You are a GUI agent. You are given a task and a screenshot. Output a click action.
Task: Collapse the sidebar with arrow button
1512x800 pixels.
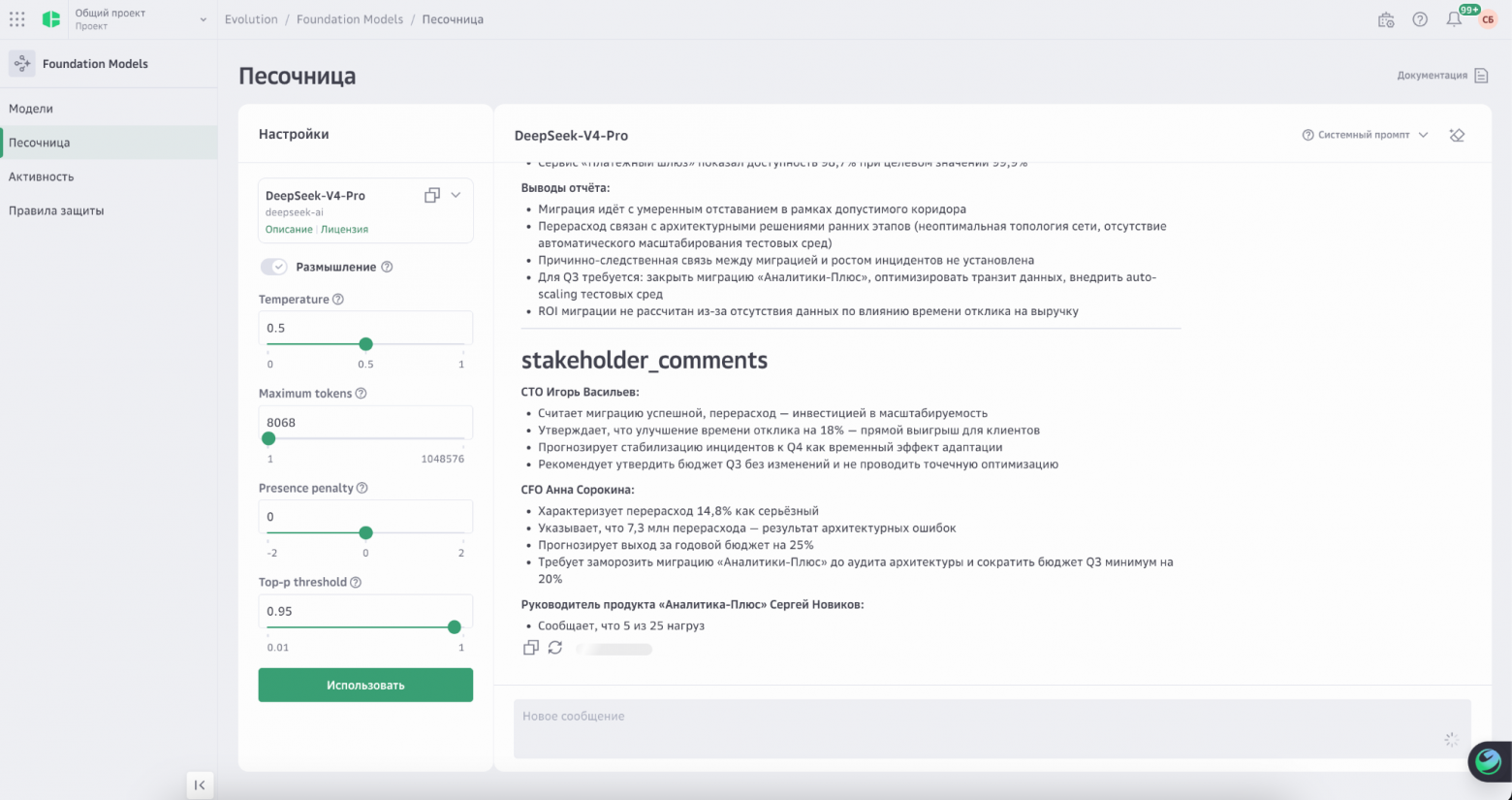point(200,785)
